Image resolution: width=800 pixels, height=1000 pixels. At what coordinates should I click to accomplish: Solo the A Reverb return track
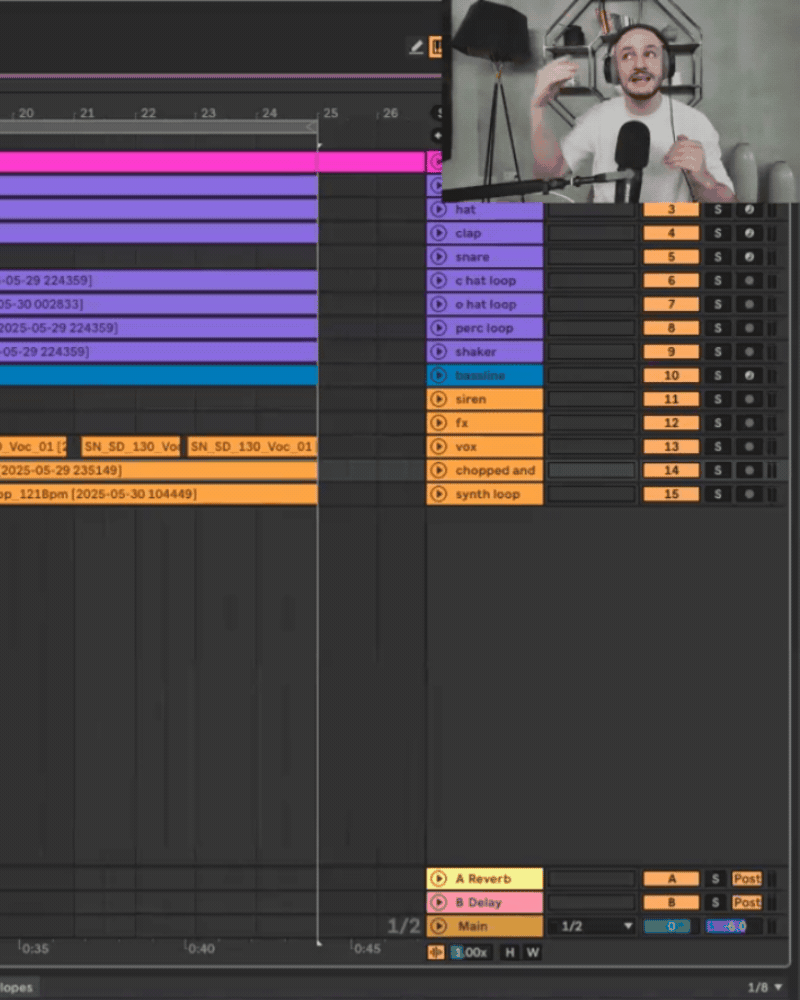pos(716,879)
